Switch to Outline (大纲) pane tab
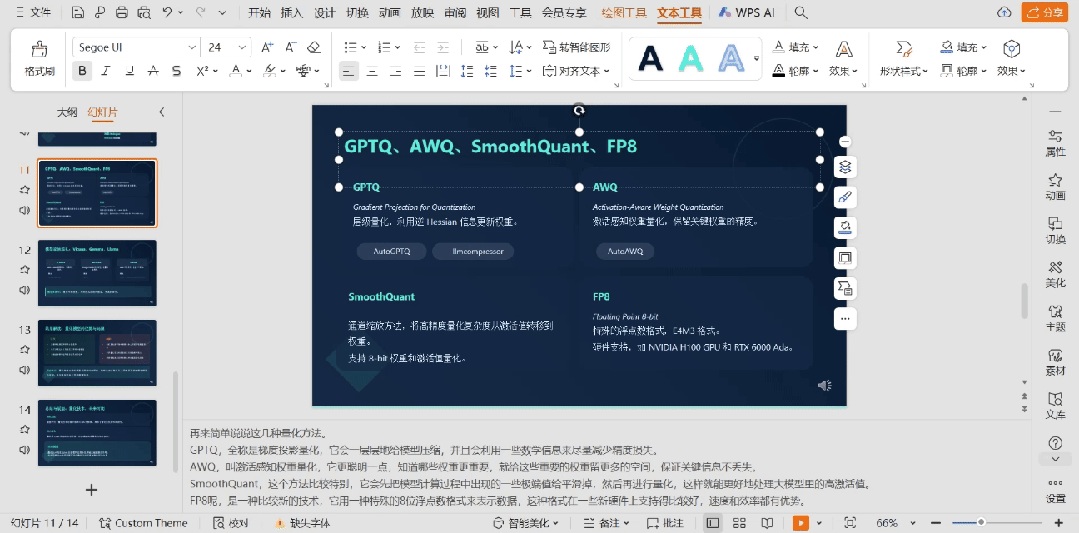The width and height of the screenshot is (1079, 533). 67,112
